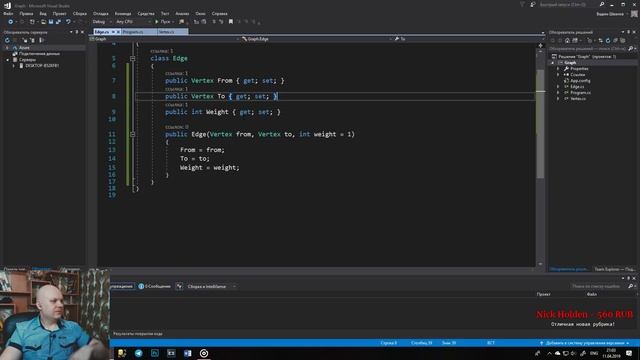
Task: Open the Any CPU platform dropdown
Action: (x=133, y=22)
